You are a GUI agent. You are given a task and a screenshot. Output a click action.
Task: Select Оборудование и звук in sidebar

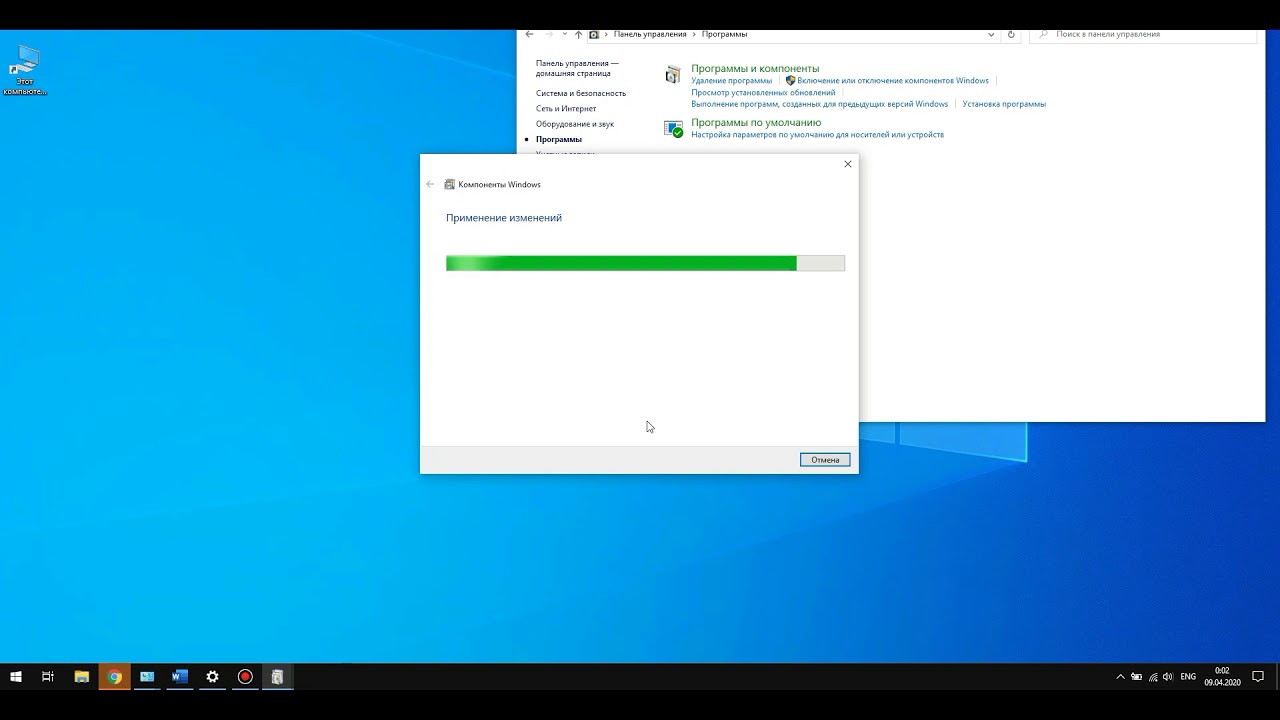[575, 124]
